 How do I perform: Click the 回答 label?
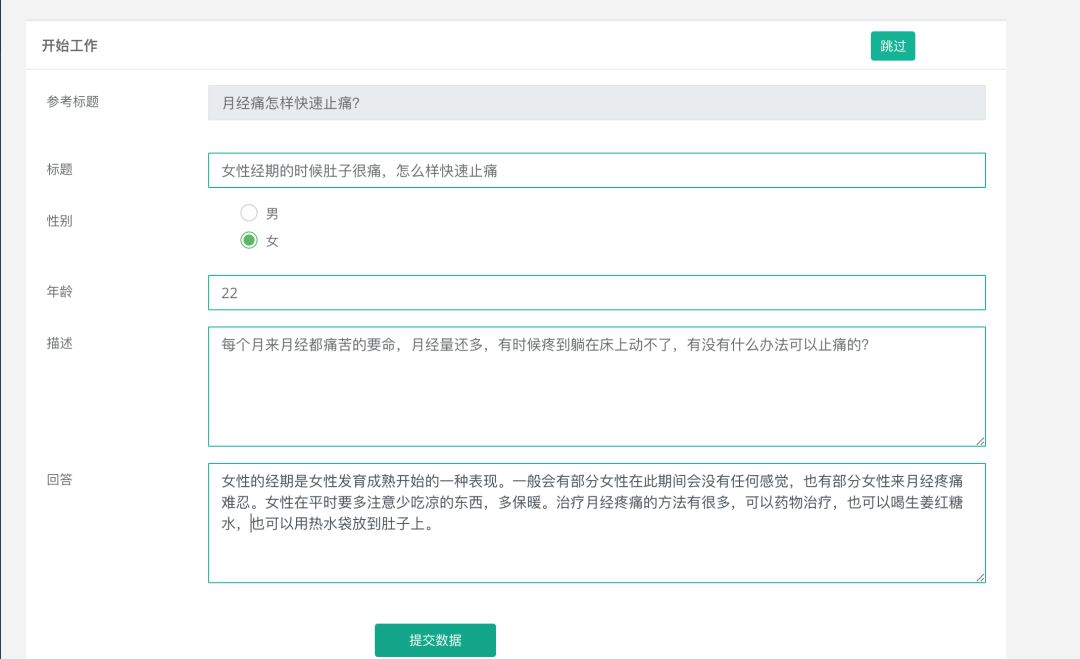[x=59, y=479]
